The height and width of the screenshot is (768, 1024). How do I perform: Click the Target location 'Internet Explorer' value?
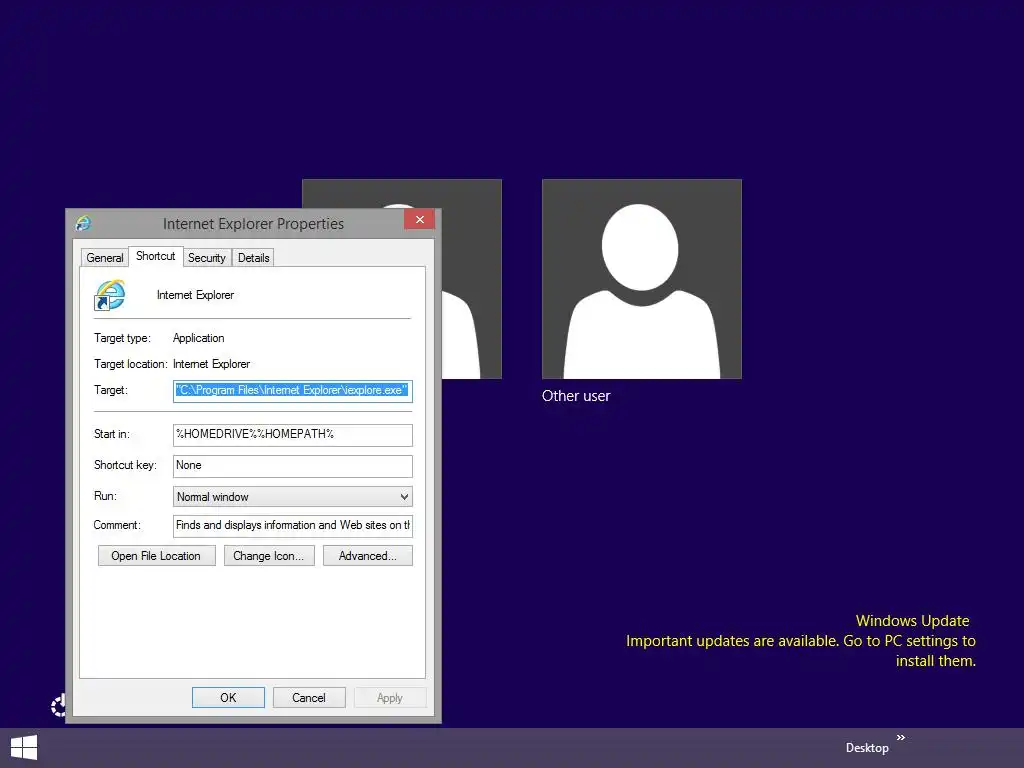tap(211, 364)
